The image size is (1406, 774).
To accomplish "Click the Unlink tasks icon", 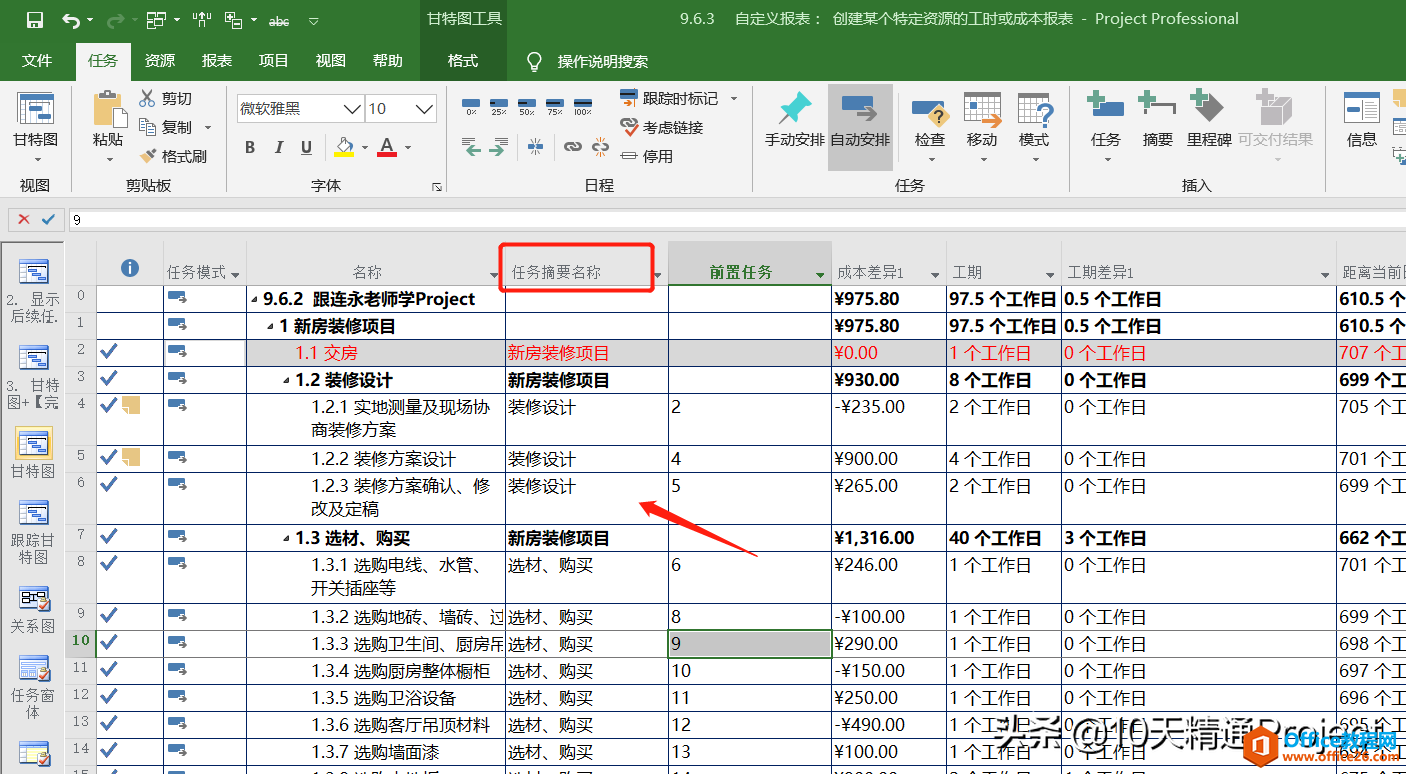I will click(600, 147).
